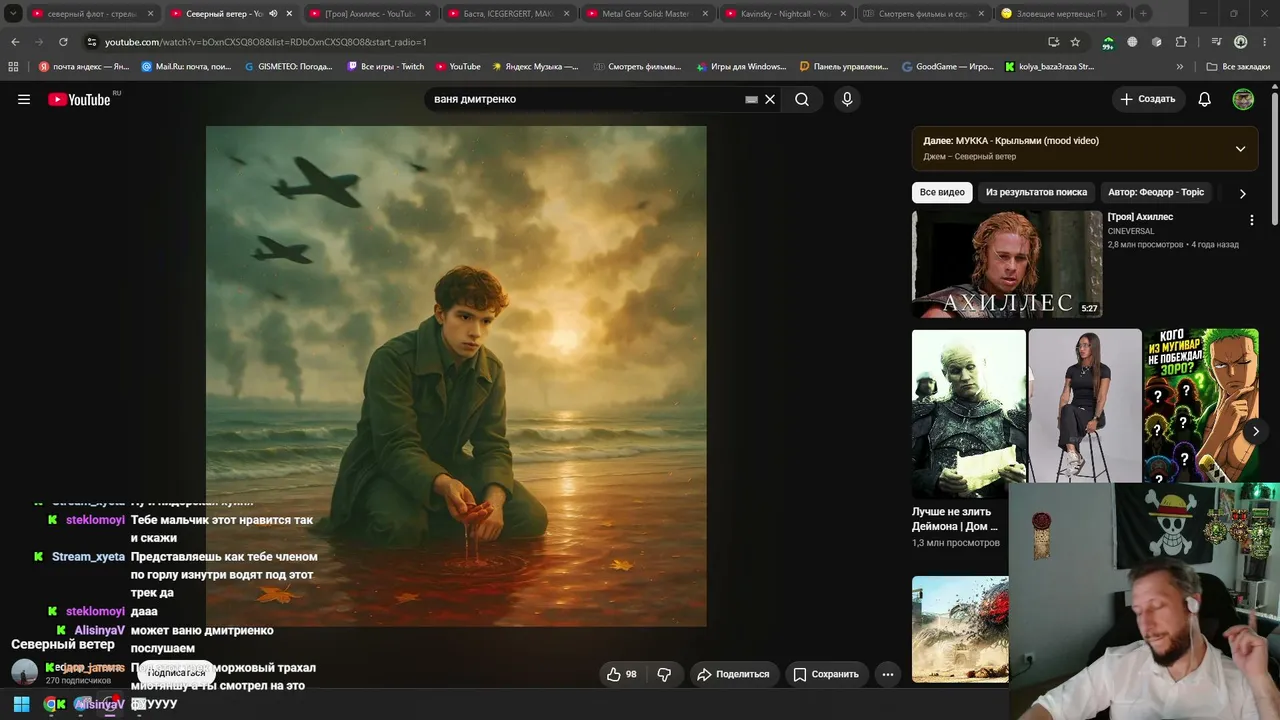
Task: Open Mail.Ru bookmark
Action: click(x=187, y=67)
